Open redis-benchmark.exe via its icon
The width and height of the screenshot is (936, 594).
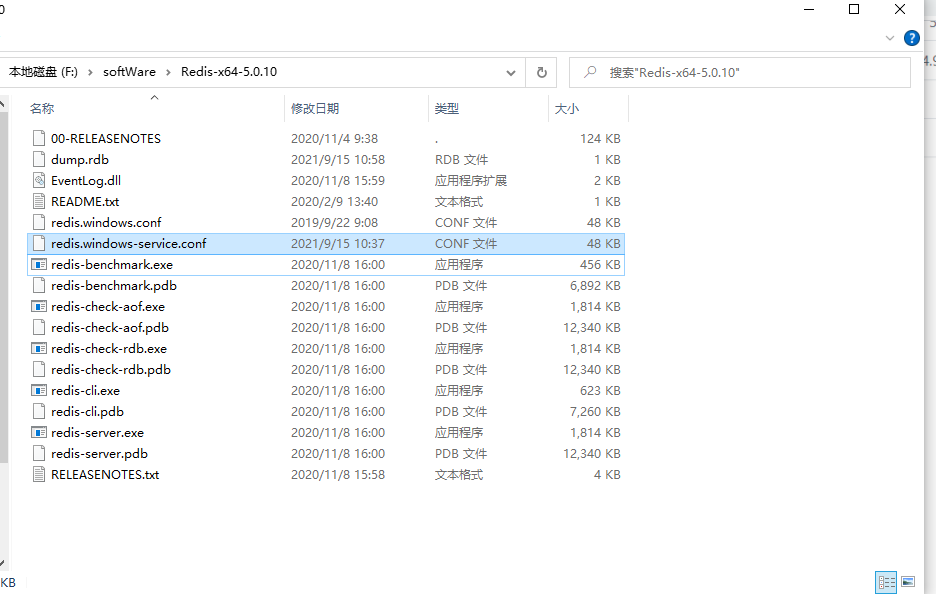coord(38,264)
